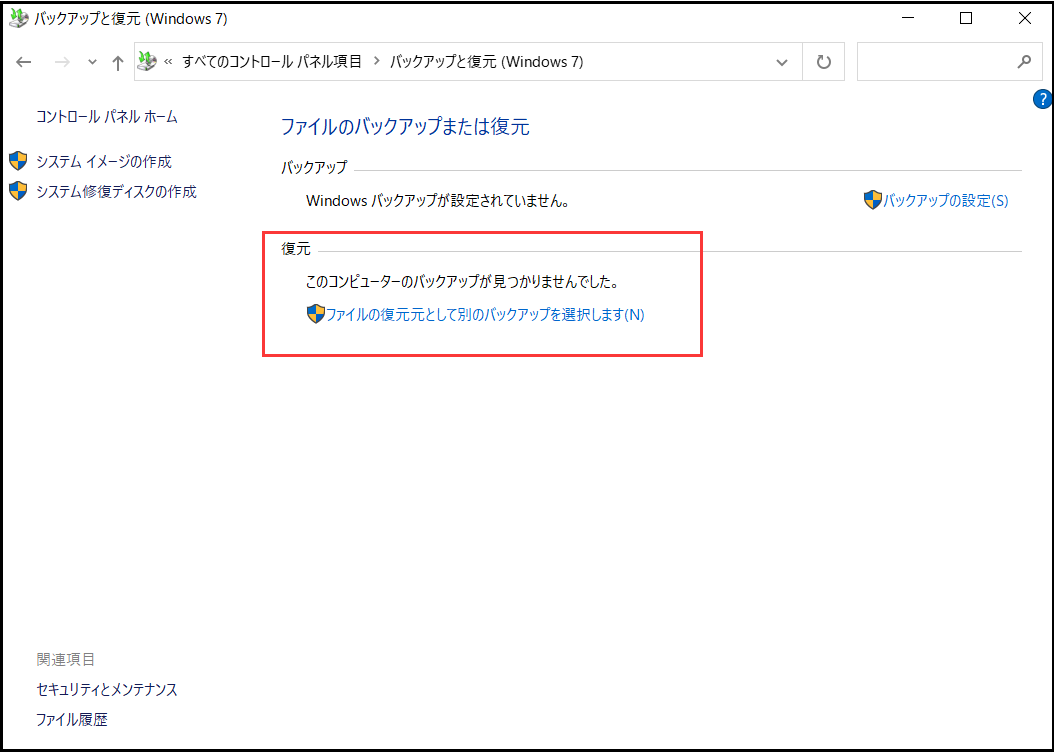Open システム修復ディスクの作成 link
1054x752 pixels.
[x=116, y=192]
